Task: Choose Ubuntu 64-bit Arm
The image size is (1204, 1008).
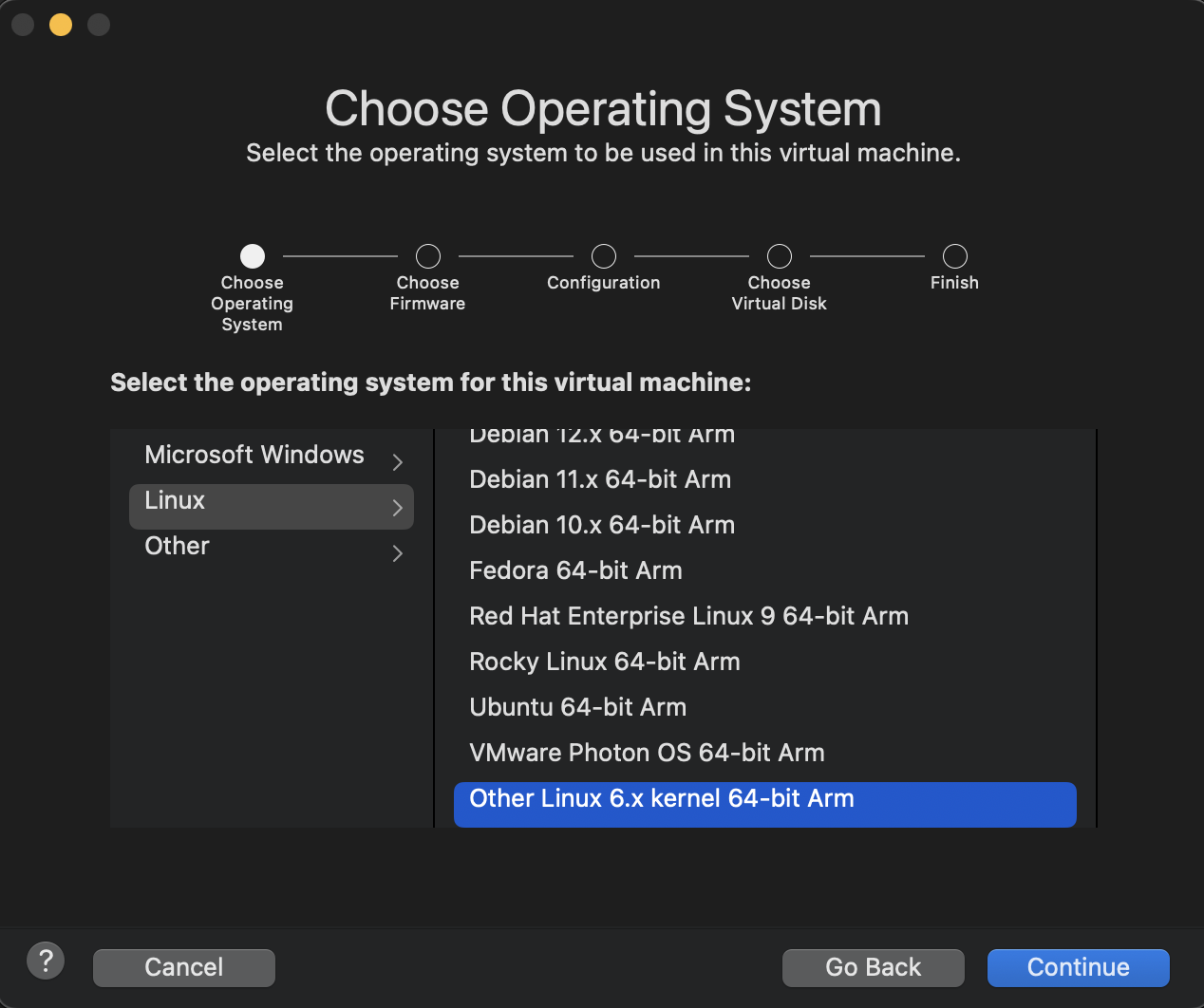Action: point(577,708)
